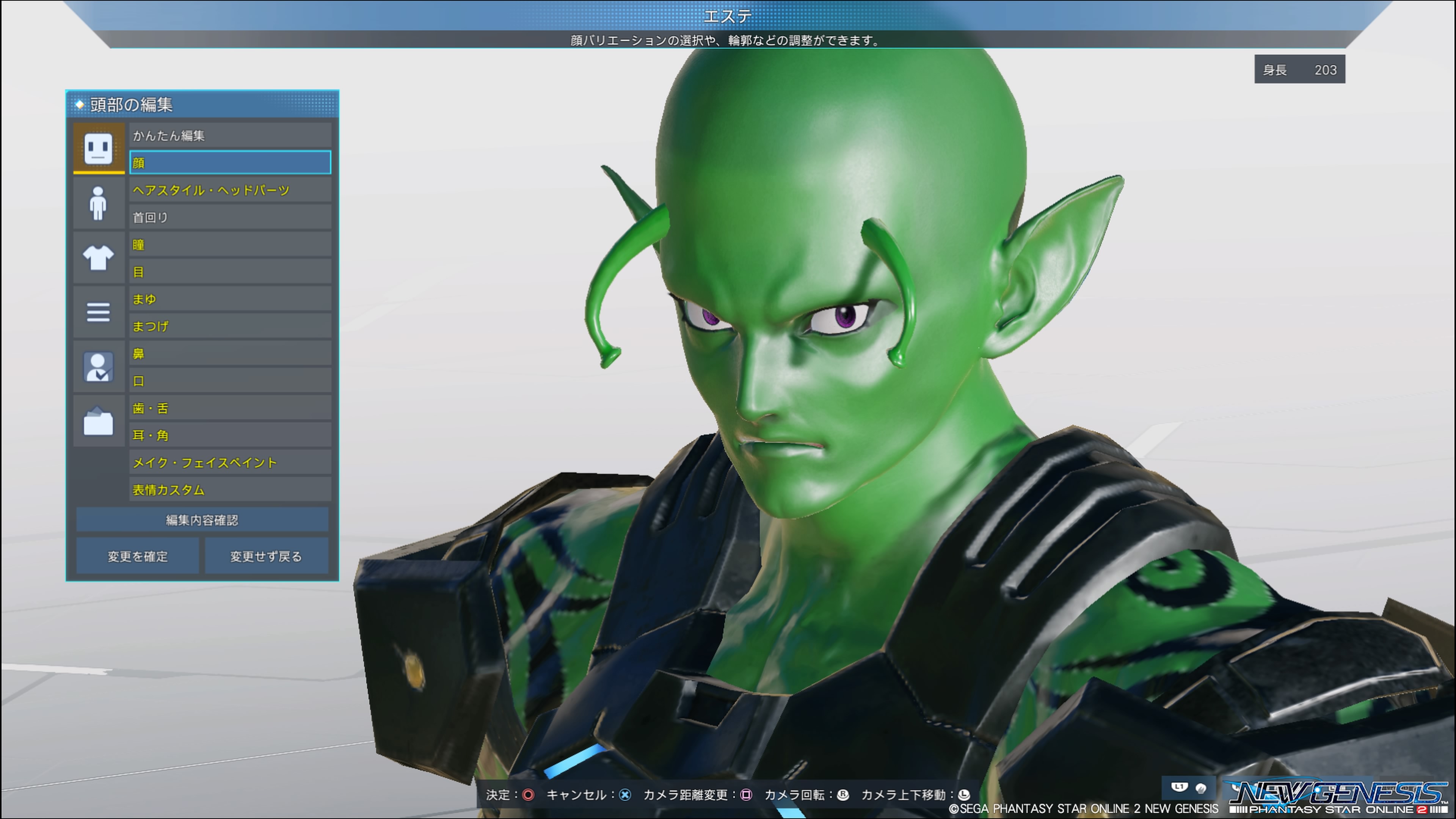Open メイク・フェイスペイント entry
This screenshot has height=819, width=1456.
[x=230, y=462]
